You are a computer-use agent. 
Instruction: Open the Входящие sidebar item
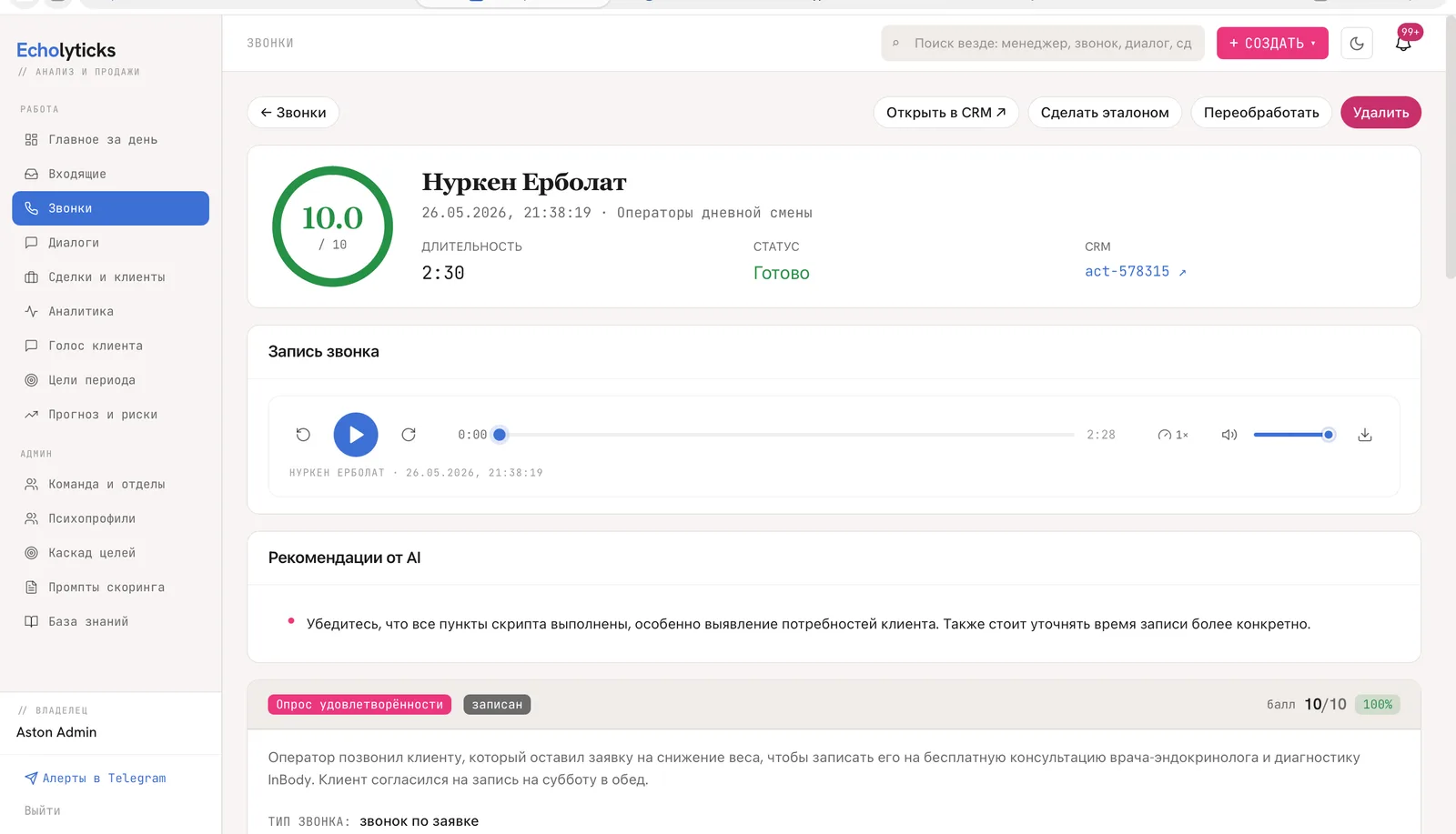pyautogui.click(x=110, y=174)
